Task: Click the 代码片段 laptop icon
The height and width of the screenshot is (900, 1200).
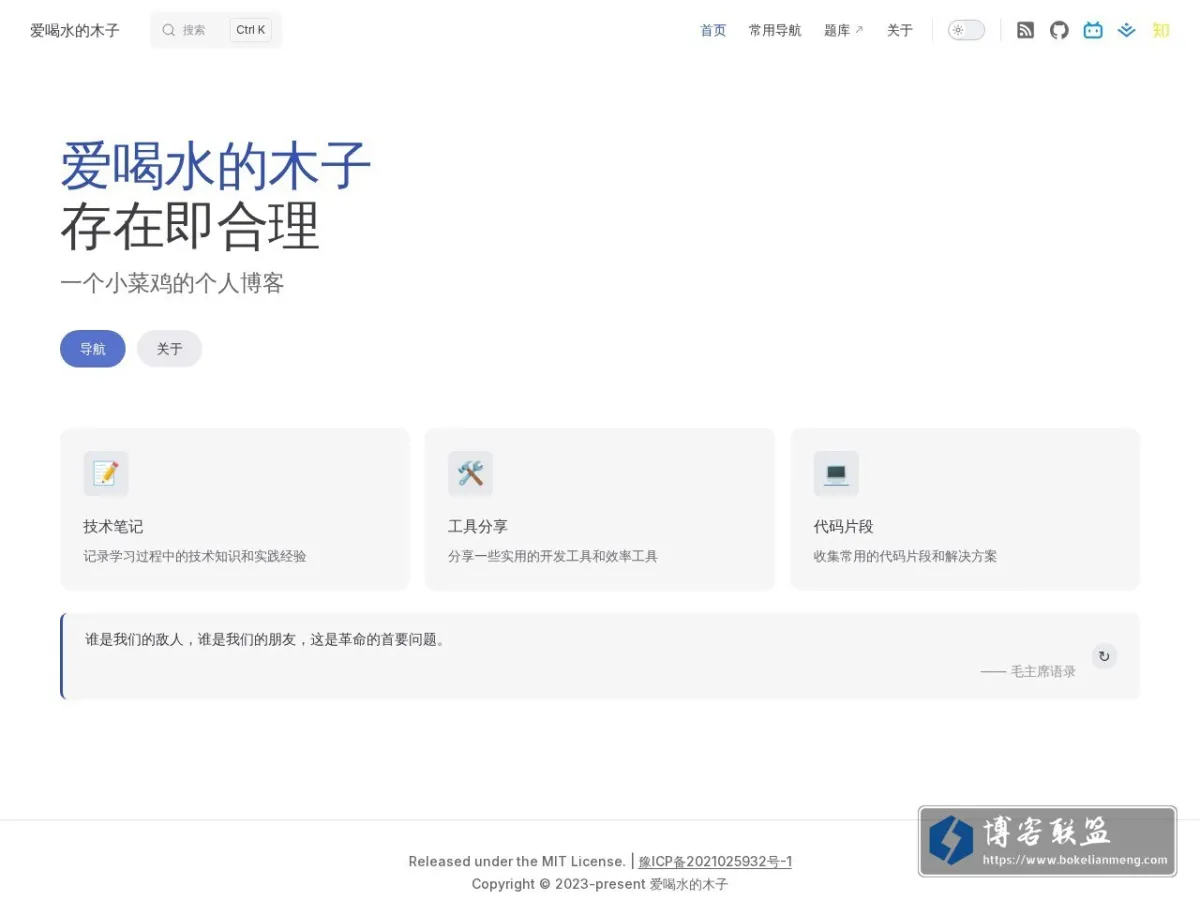Action: 836,473
